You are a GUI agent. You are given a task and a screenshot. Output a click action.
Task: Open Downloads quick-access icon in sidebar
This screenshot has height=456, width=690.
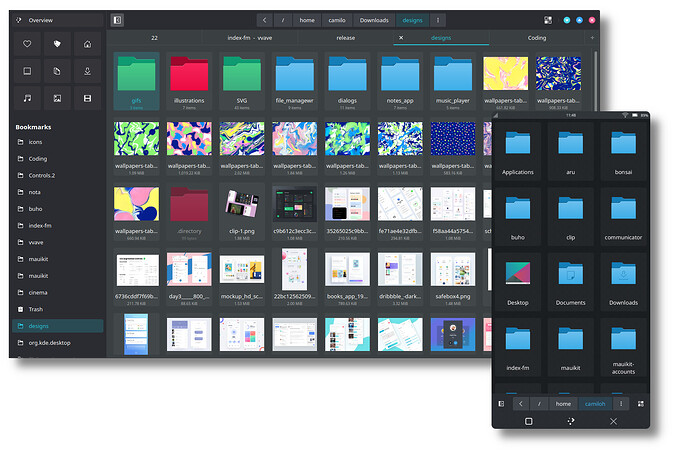pos(88,71)
